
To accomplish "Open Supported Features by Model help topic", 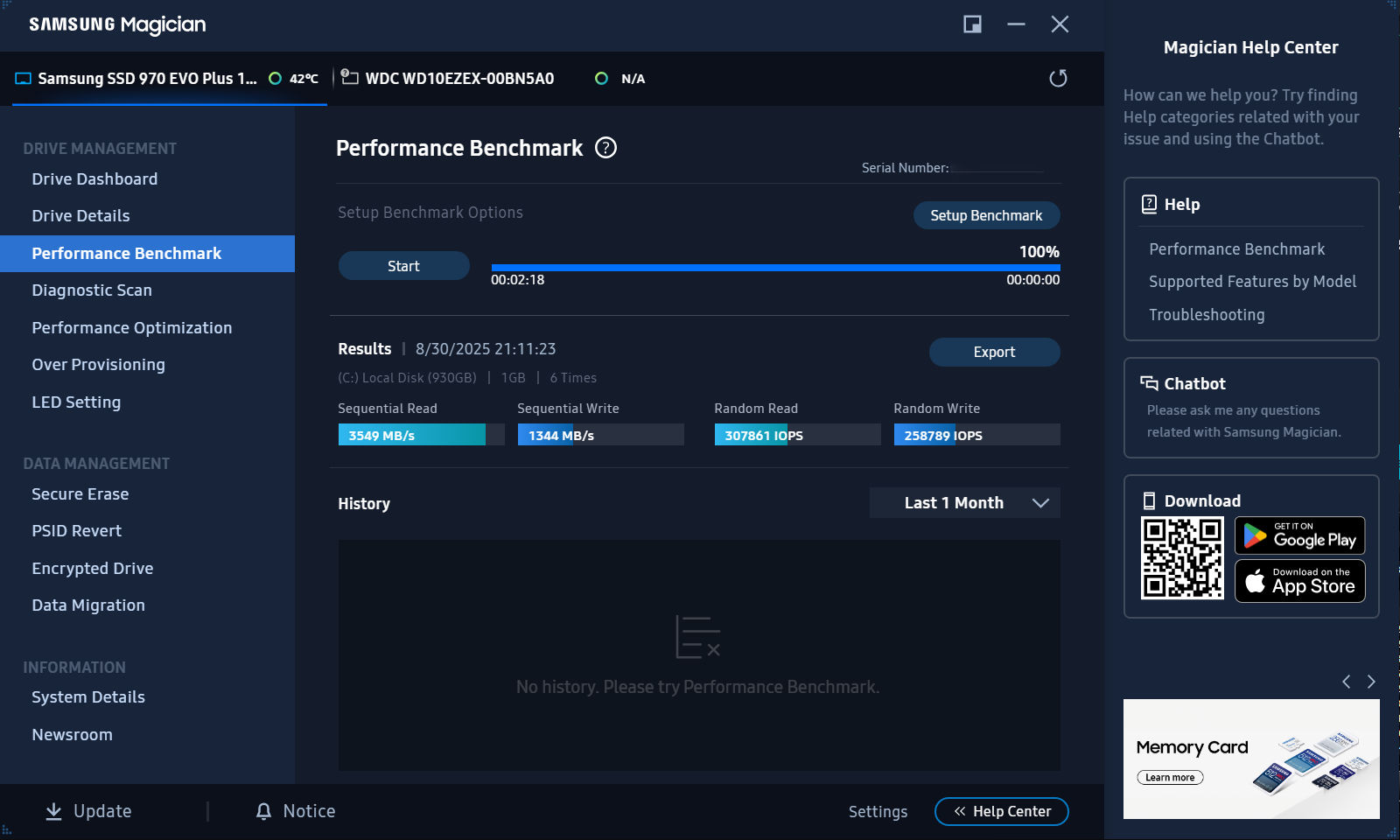I will (1253, 282).
